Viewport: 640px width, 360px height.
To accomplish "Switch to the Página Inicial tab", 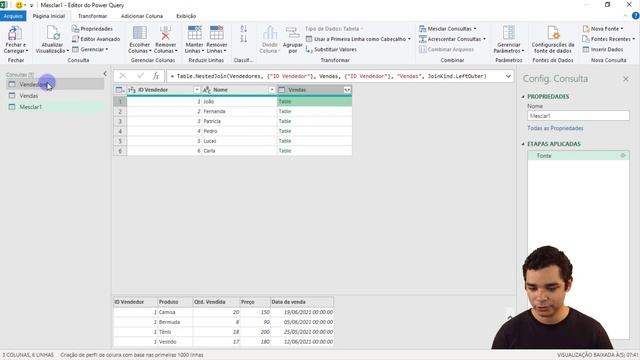I will [49, 16].
